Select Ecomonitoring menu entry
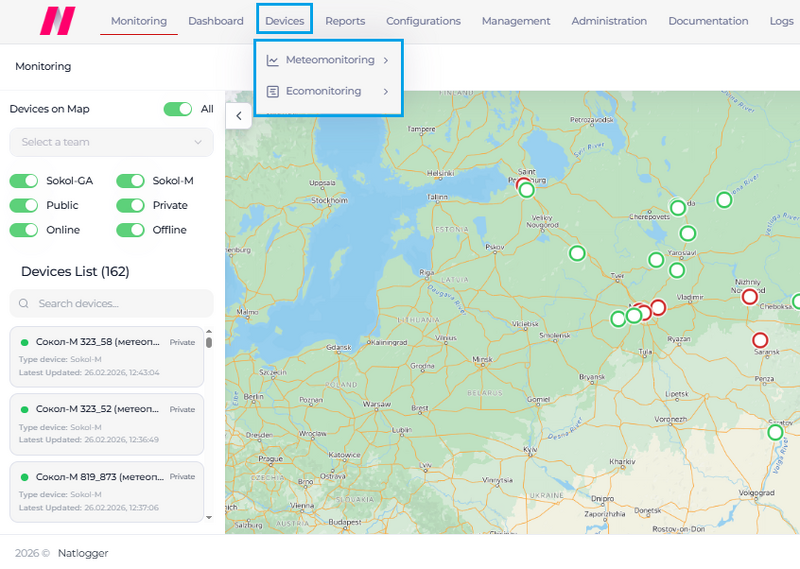This screenshot has width=800, height=569. tap(329, 91)
